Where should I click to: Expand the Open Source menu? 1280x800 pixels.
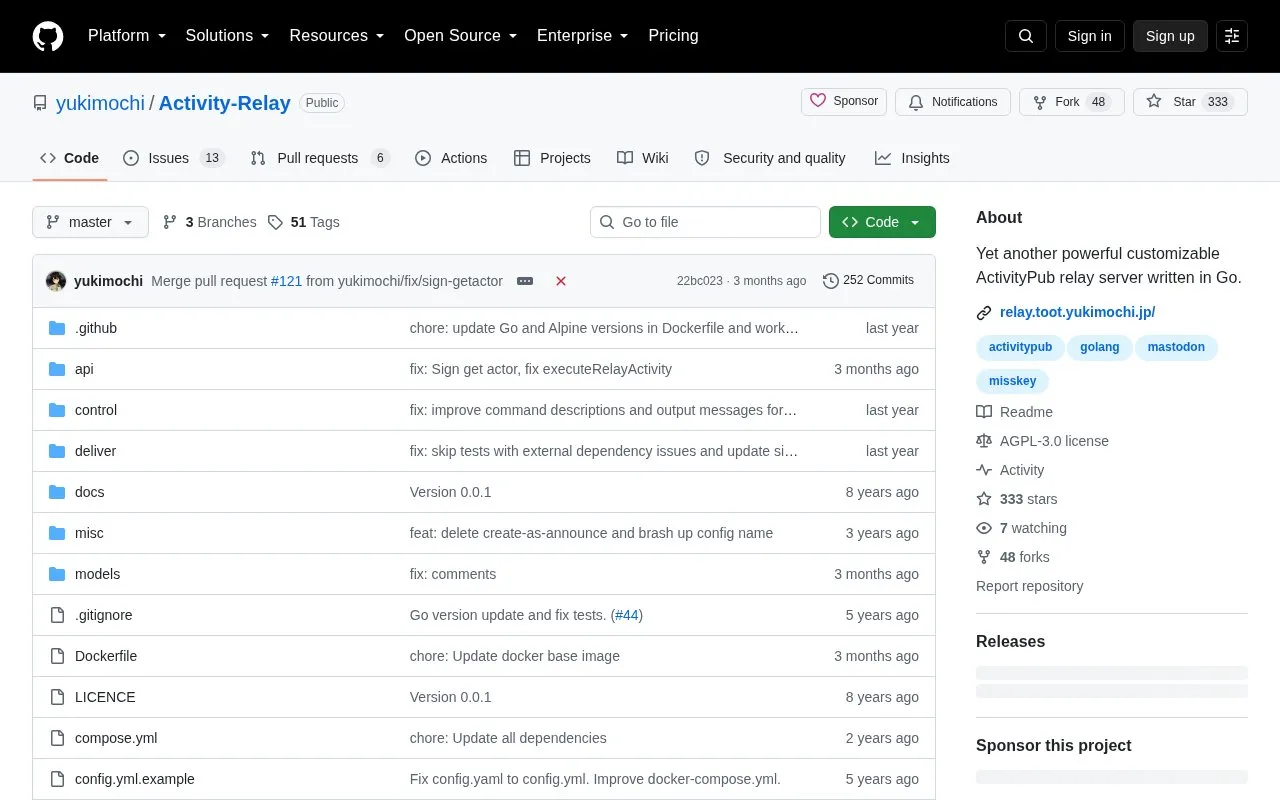(460, 36)
